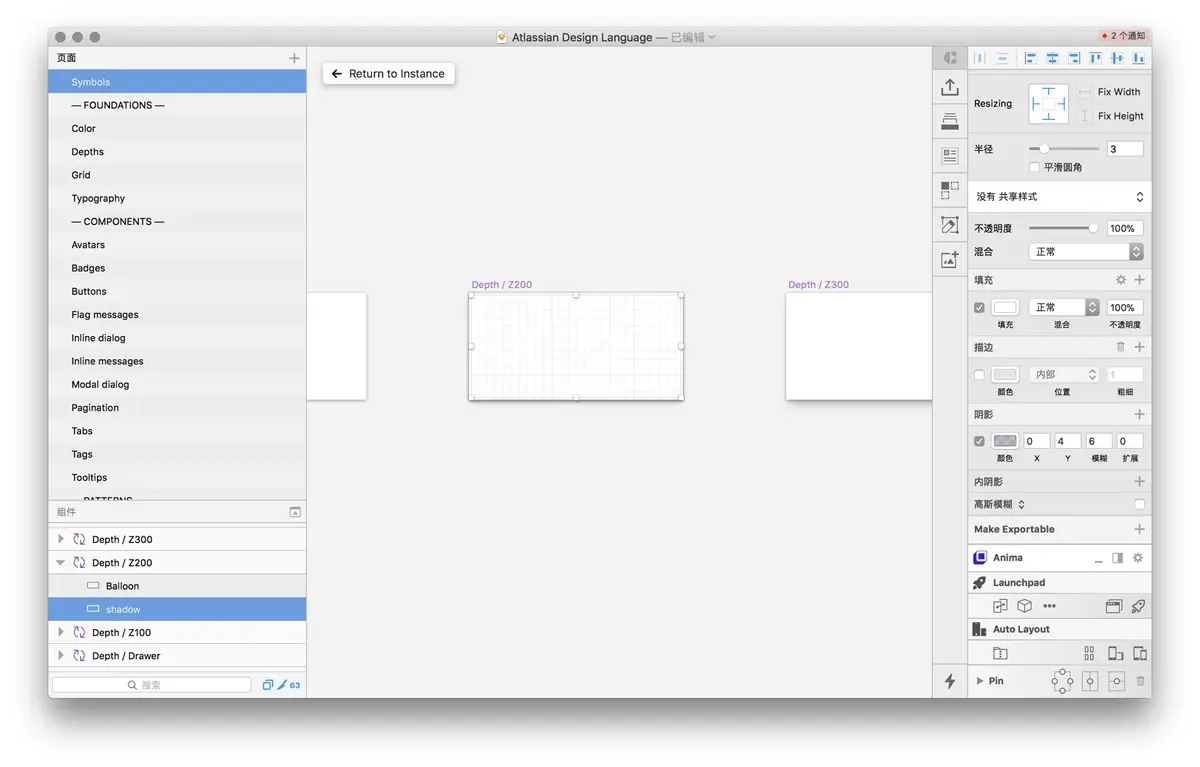Enable the border checkbox
The height and width of the screenshot is (767, 1200).
[979, 375]
